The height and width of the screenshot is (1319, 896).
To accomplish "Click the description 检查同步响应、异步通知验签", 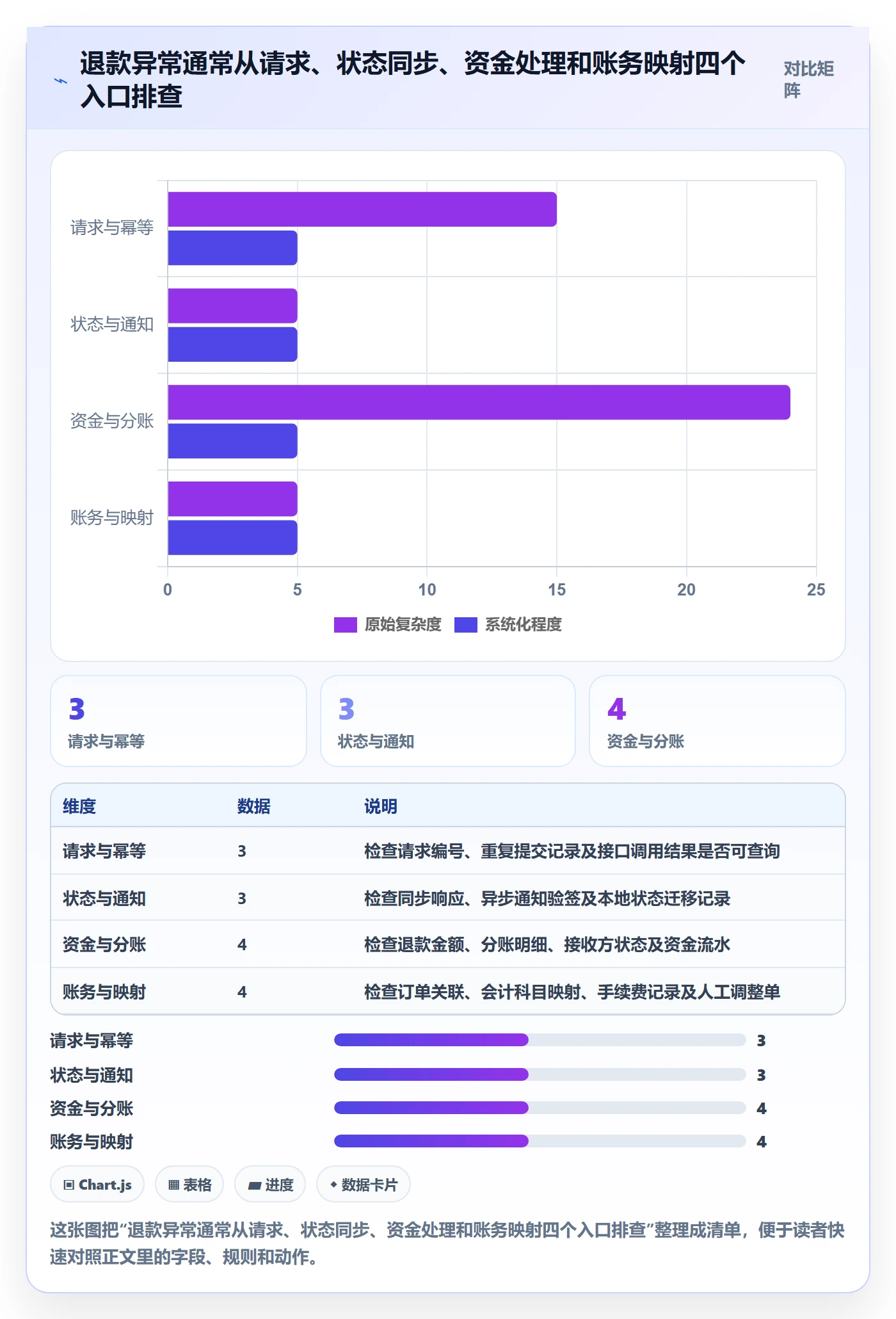I will (x=547, y=898).
